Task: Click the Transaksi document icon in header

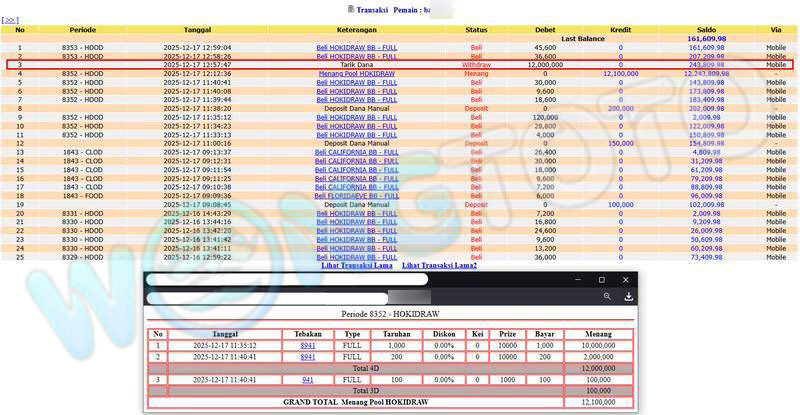Action: 351,9
